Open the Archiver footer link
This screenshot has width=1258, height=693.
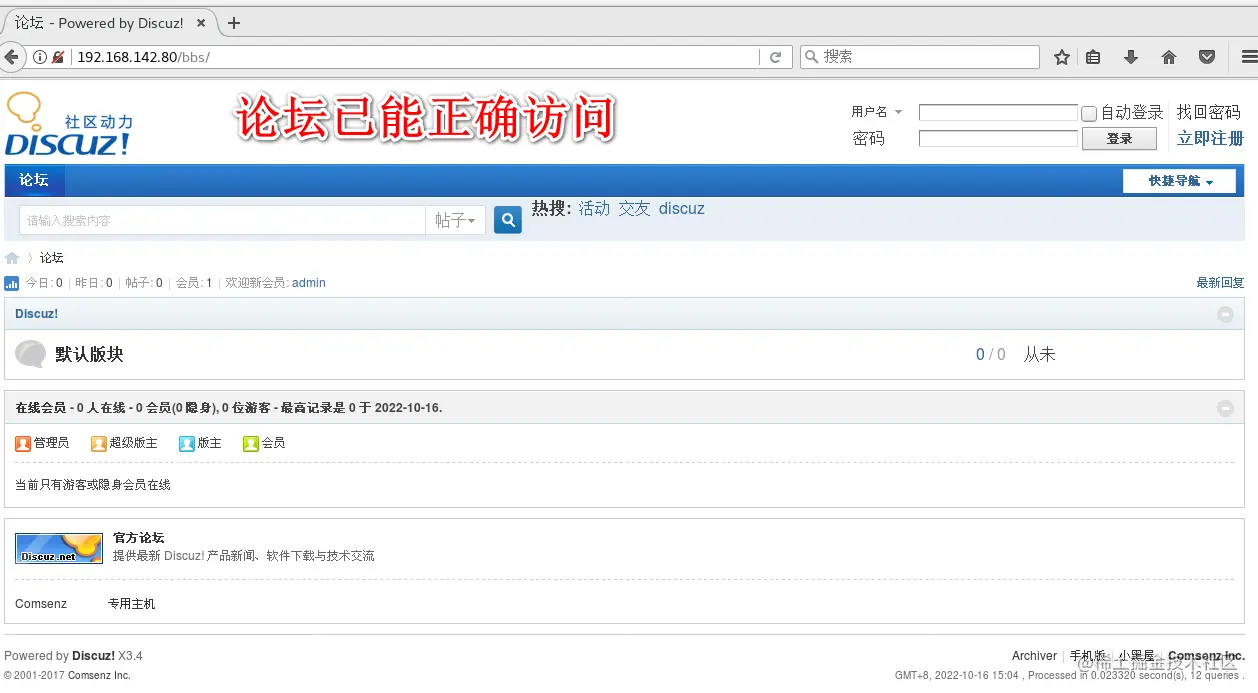click(1034, 656)
